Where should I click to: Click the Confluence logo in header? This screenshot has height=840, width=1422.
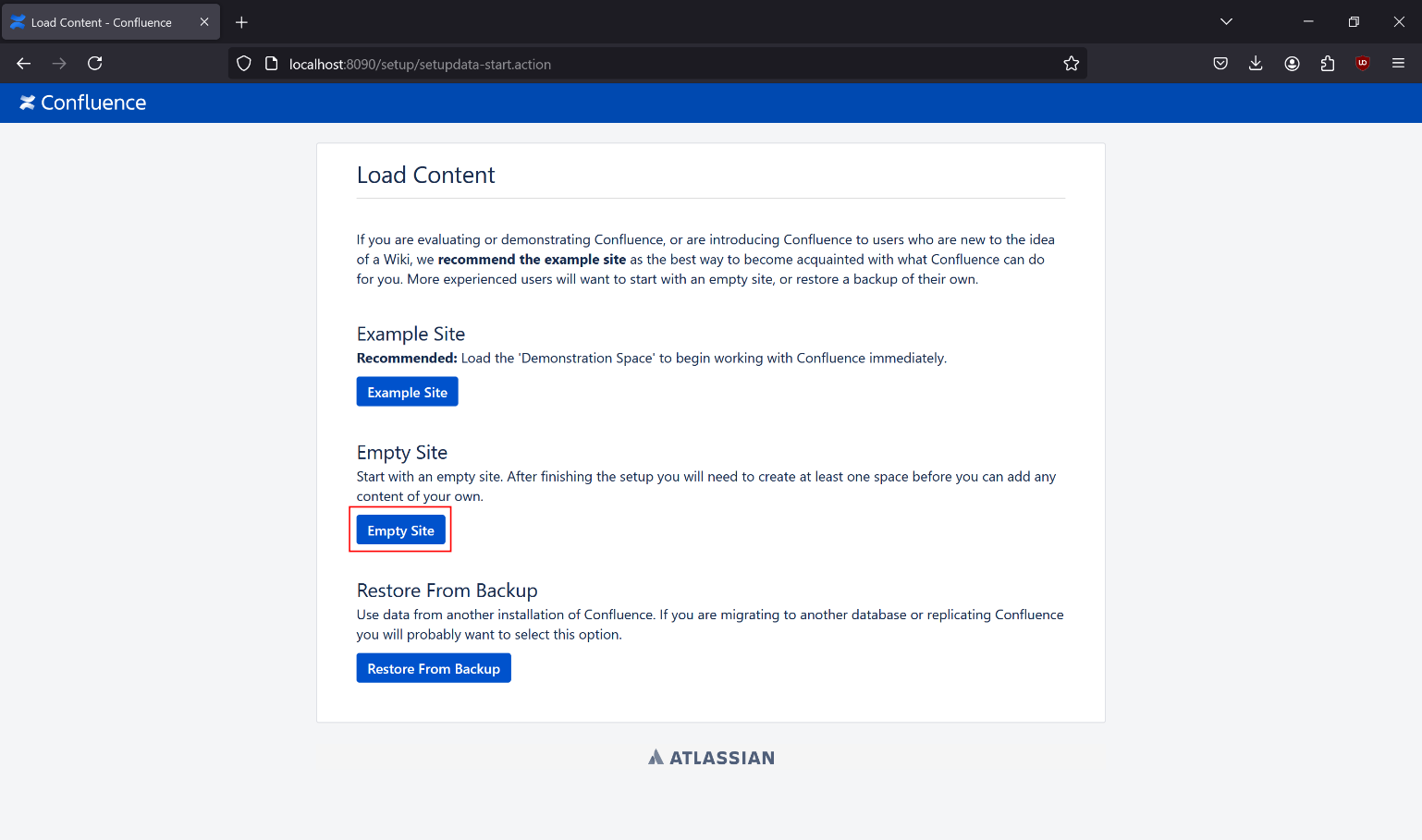tap(83, 103)
